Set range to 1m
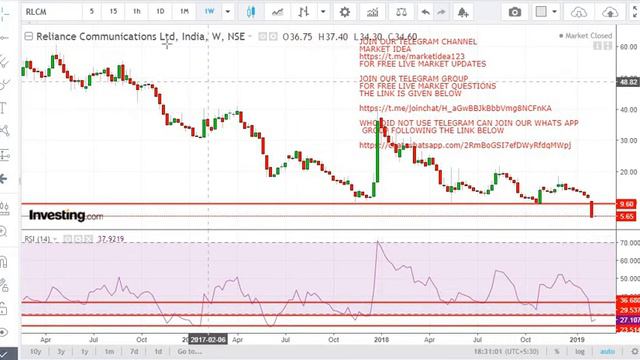 click(x=109, y=351)
